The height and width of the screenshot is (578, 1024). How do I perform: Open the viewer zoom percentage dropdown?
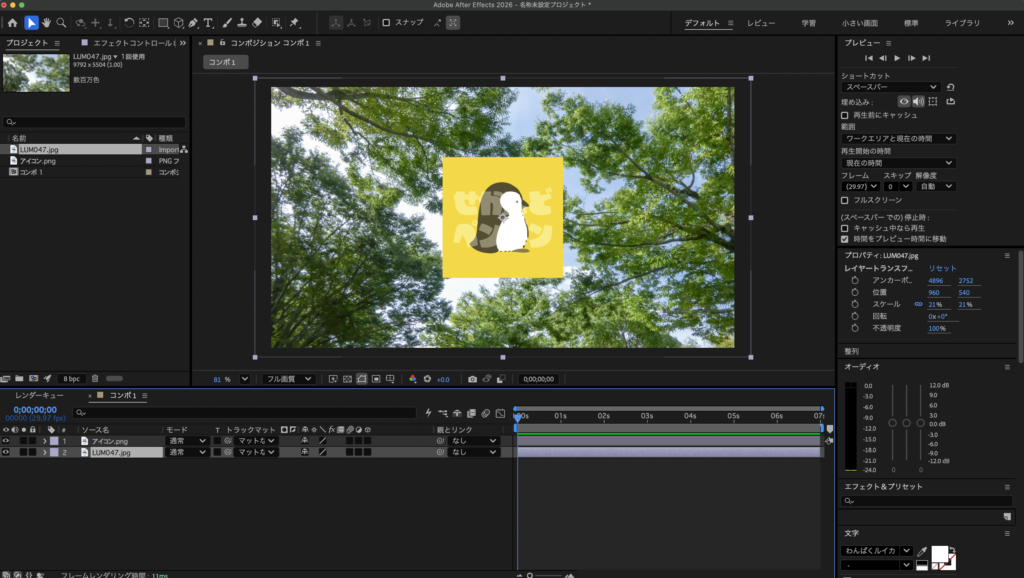pyautogui.click(x=244, y=379)
